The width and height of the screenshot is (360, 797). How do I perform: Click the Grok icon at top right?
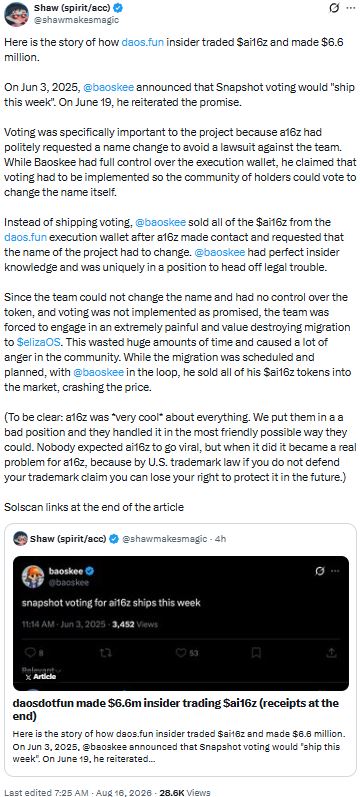(x=334, y=8)
